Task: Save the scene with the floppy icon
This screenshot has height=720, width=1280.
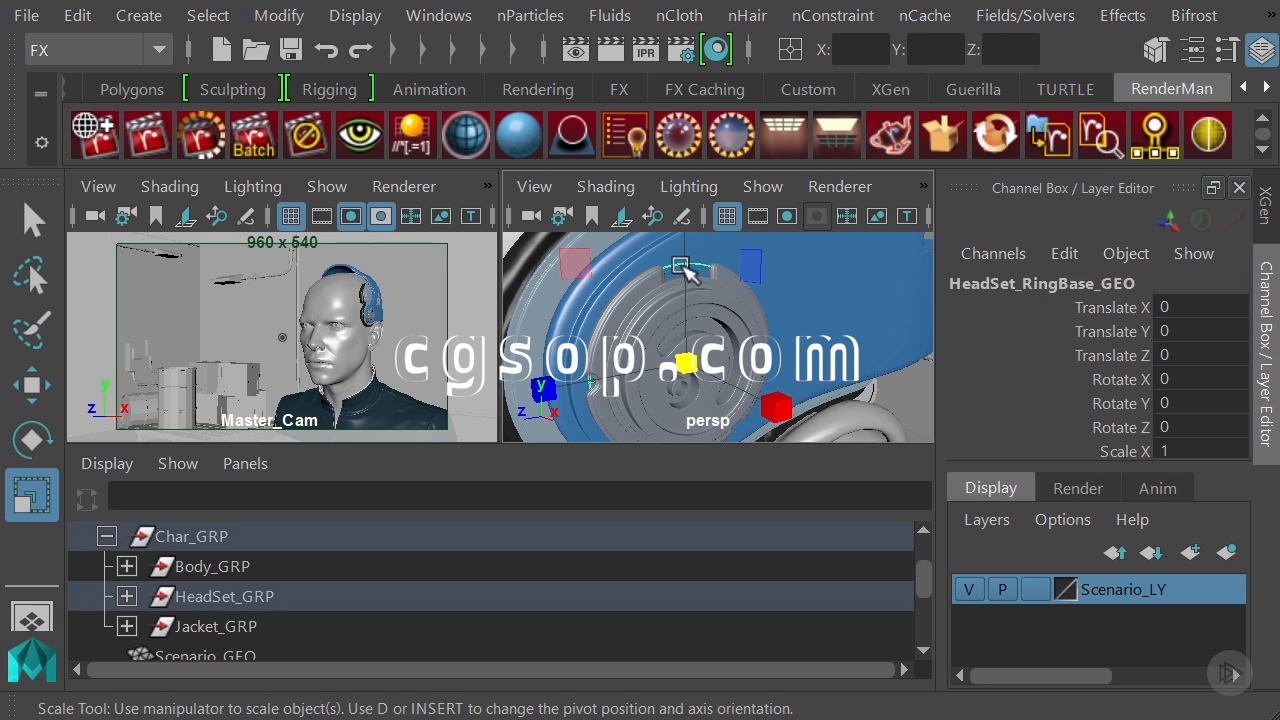Action: (291, 50)
